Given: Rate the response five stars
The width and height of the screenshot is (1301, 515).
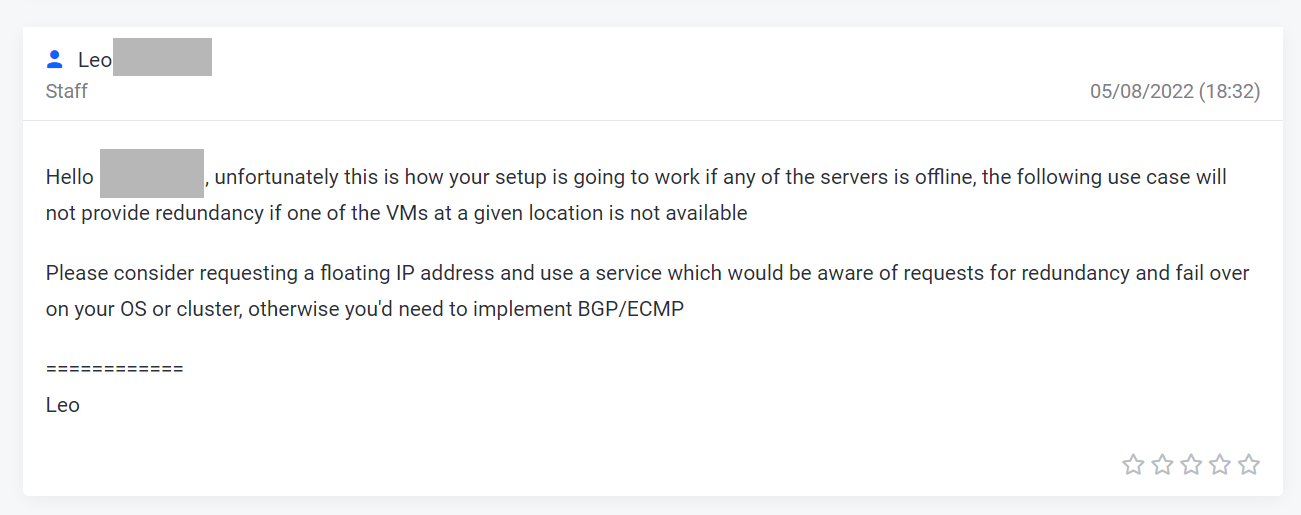Looking at the screenshot, I should click(x=1248, y=464).
